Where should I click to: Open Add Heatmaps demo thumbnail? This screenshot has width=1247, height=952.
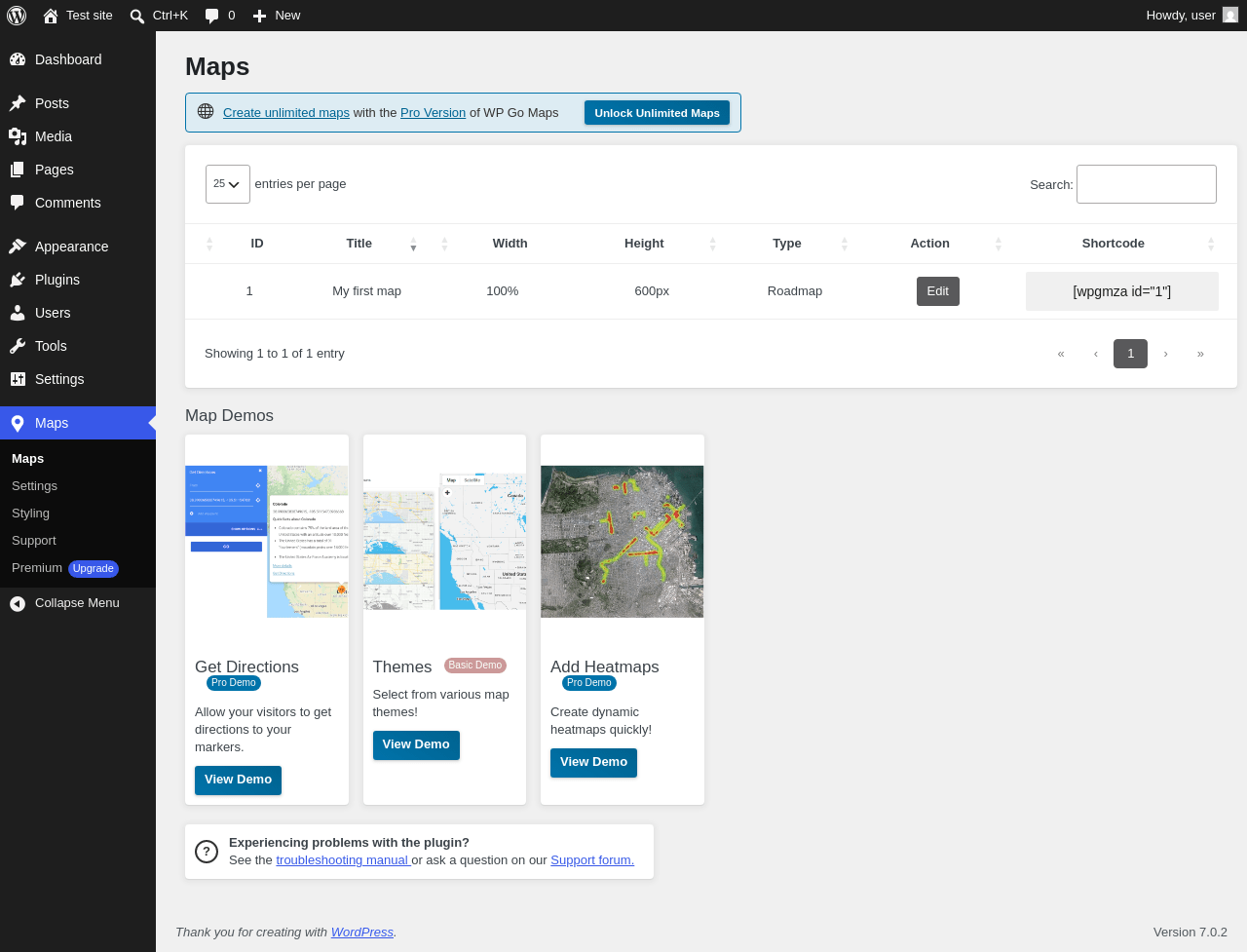pos(623,542)
